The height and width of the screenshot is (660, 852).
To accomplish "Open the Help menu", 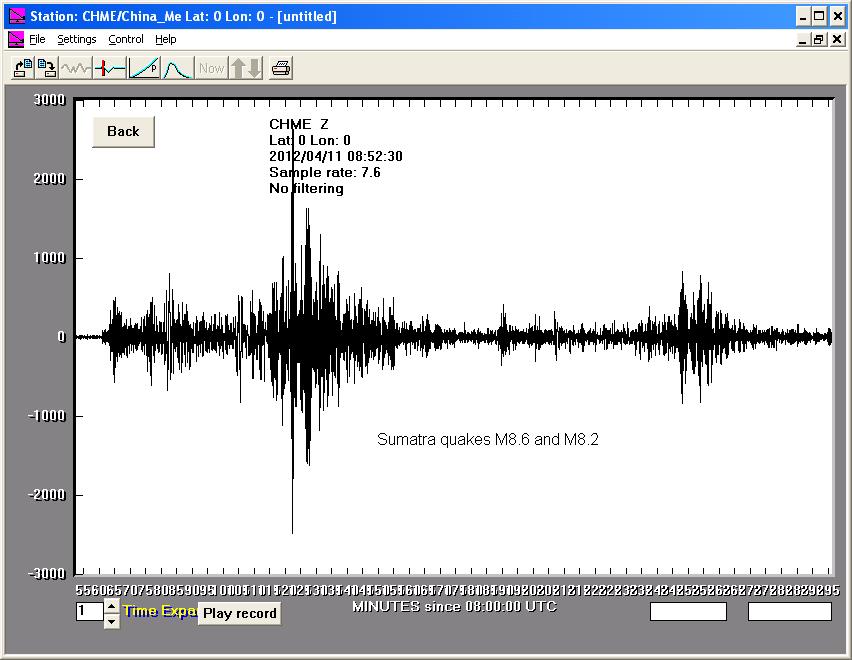I will click(x=166, y=39).
